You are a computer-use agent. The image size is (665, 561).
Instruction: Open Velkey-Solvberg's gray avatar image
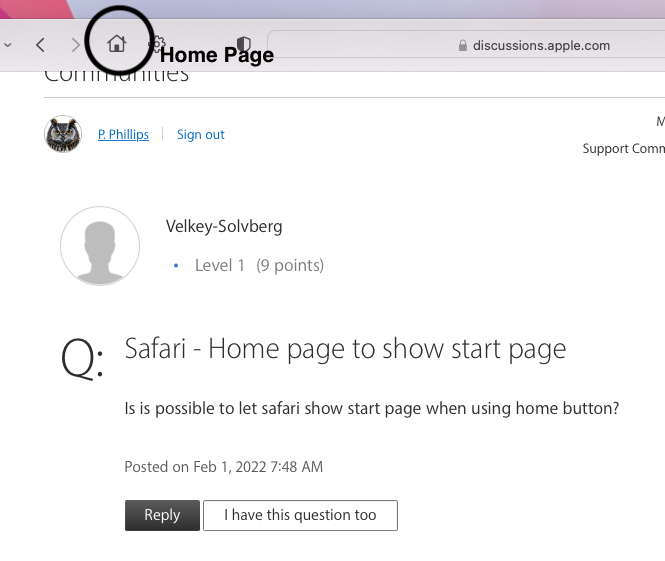[100, 246]
